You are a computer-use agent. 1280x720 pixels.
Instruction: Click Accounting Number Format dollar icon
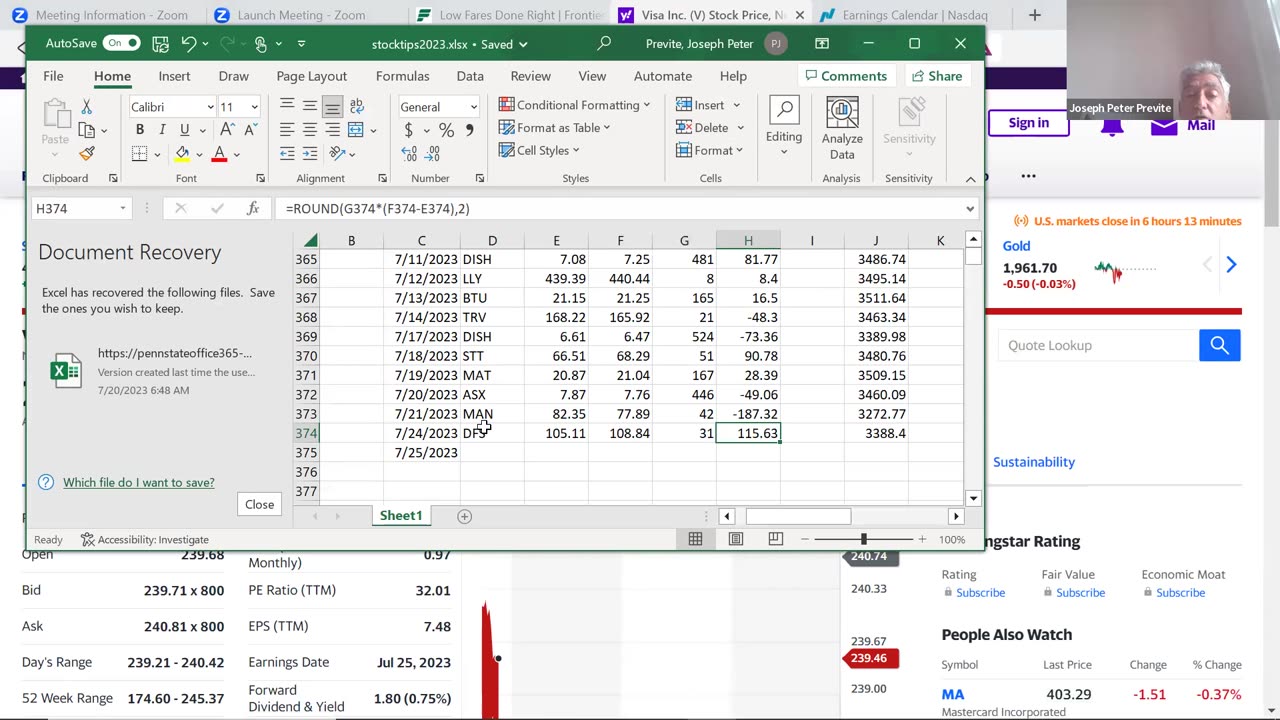[408, 130]
